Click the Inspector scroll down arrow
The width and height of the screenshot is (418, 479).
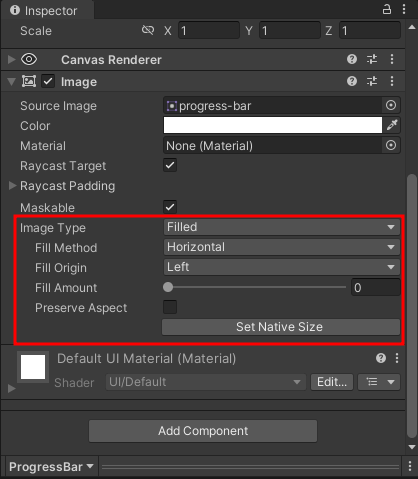tap(412, 447)
